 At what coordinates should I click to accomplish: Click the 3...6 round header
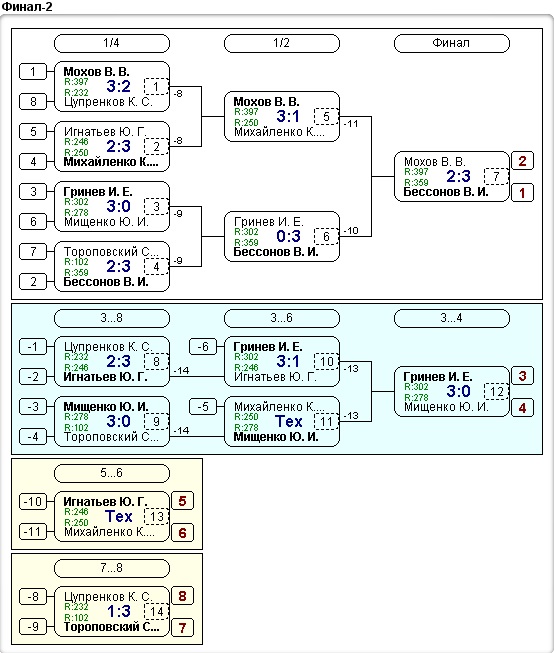pos(282,318)
